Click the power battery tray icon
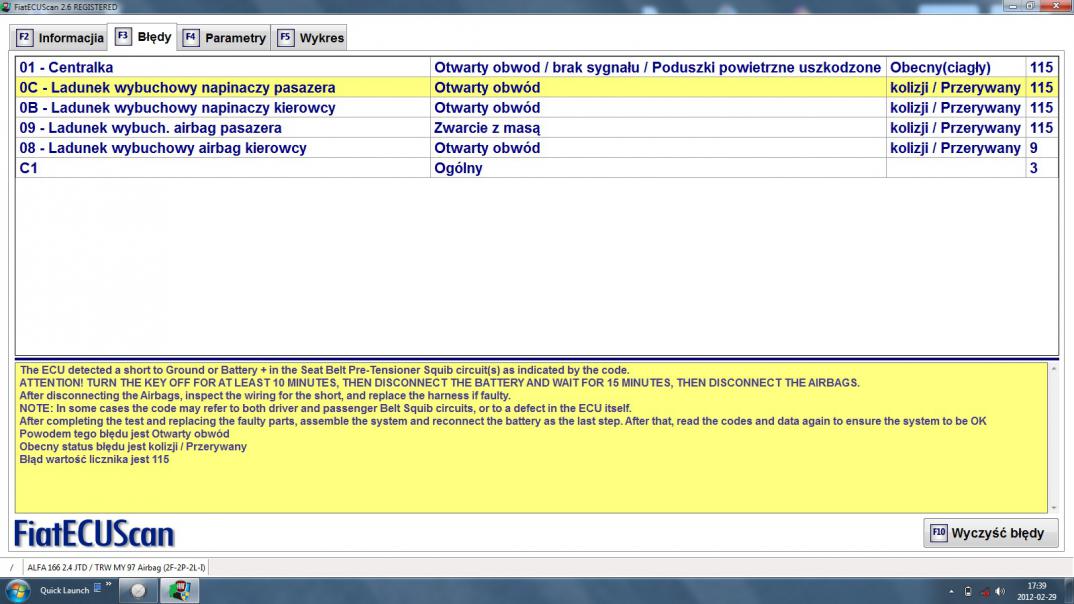Image resolution: width=1074 pixels, height=604 pixels. click(x=968, y=592)
